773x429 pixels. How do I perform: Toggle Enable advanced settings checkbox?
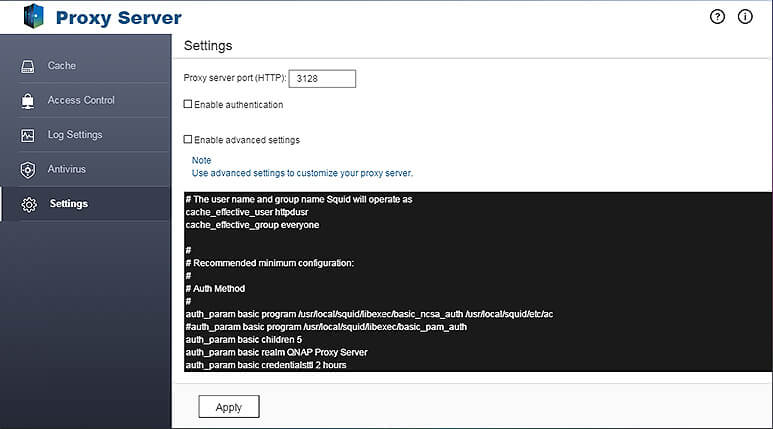[188, 140]
